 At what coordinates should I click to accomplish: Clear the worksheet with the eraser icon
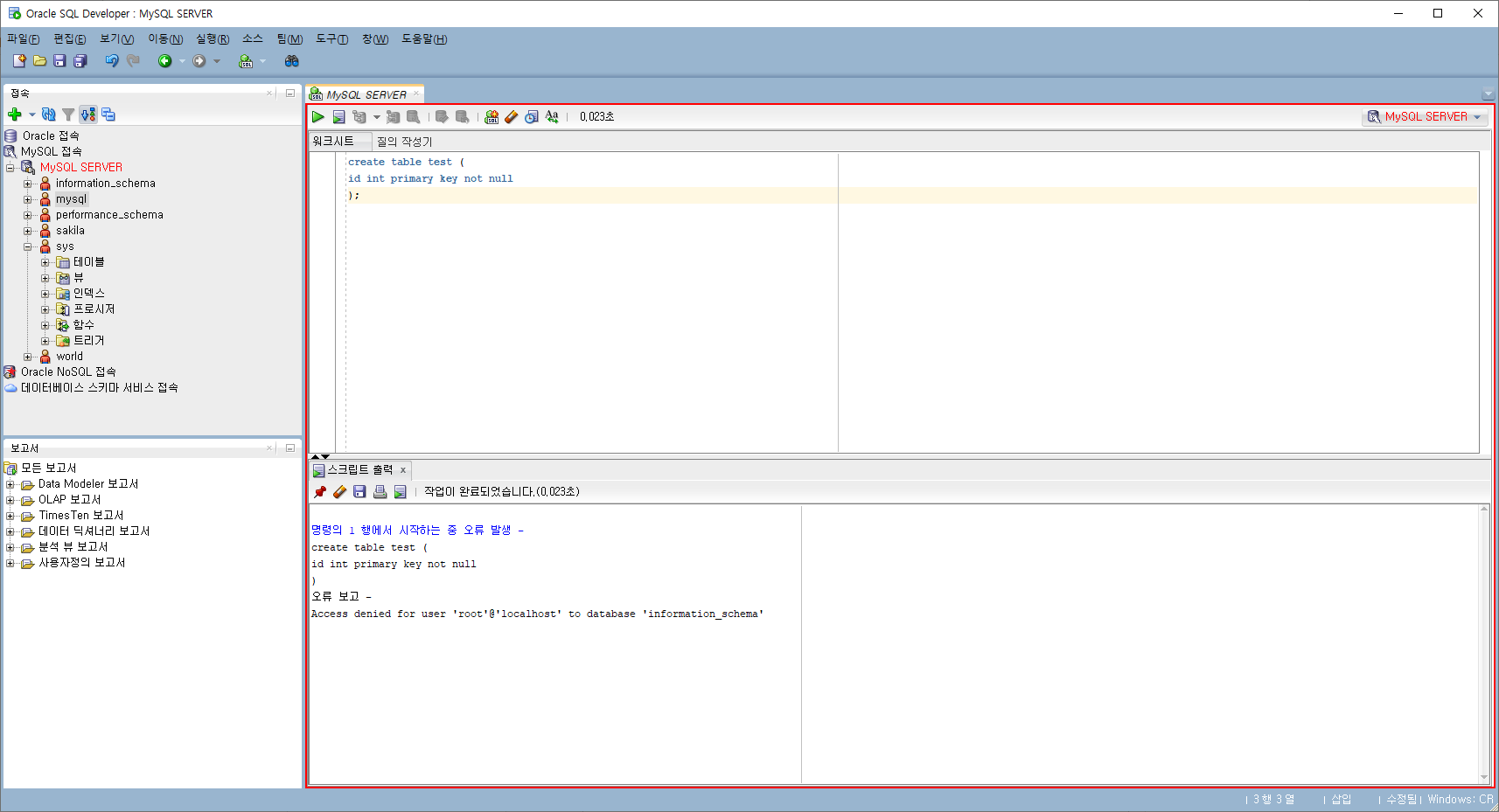click(512, 117)
